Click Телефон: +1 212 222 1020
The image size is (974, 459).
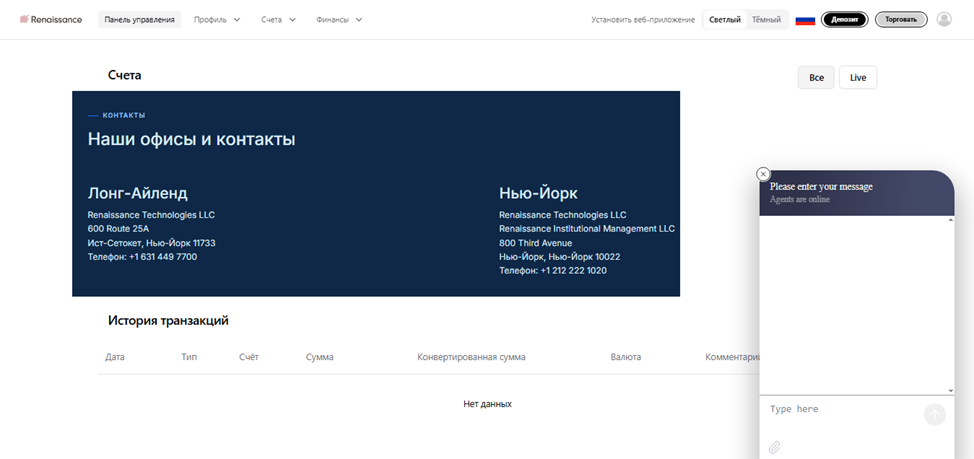click(x=553, y=271)
